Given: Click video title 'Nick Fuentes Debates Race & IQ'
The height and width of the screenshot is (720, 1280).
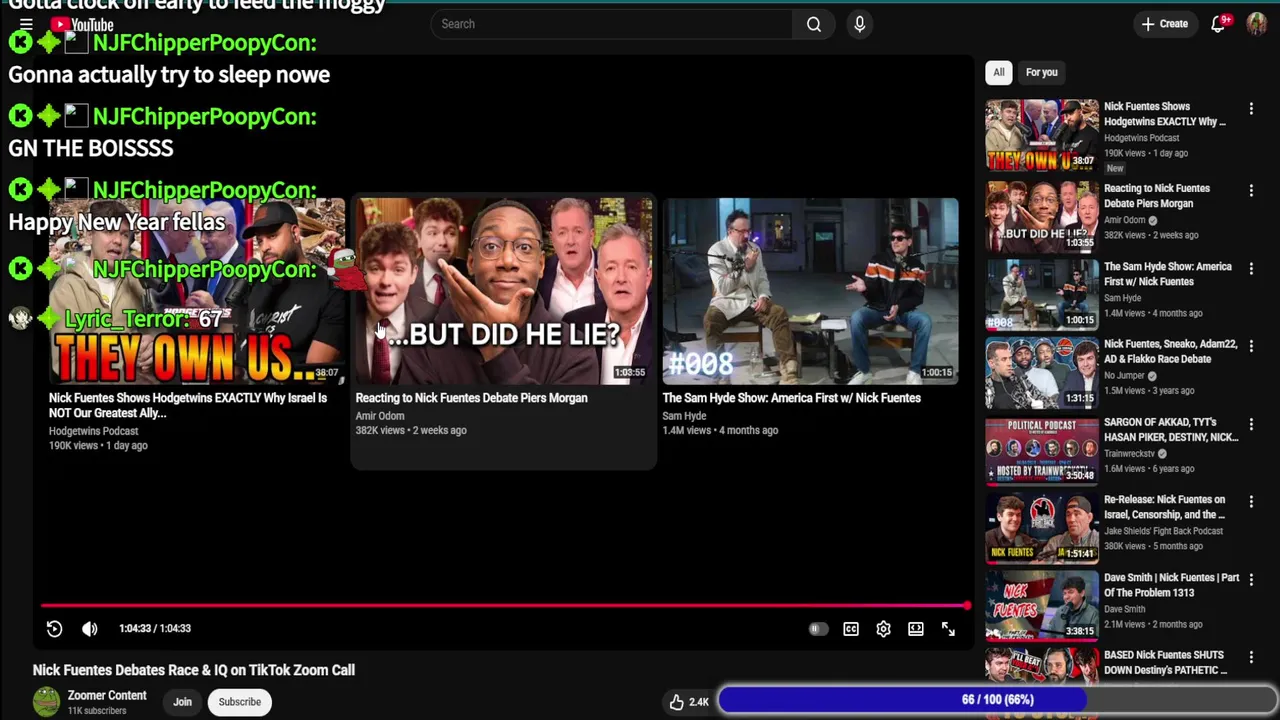Looking at the screenshot, I should click(x=194, y=670).
